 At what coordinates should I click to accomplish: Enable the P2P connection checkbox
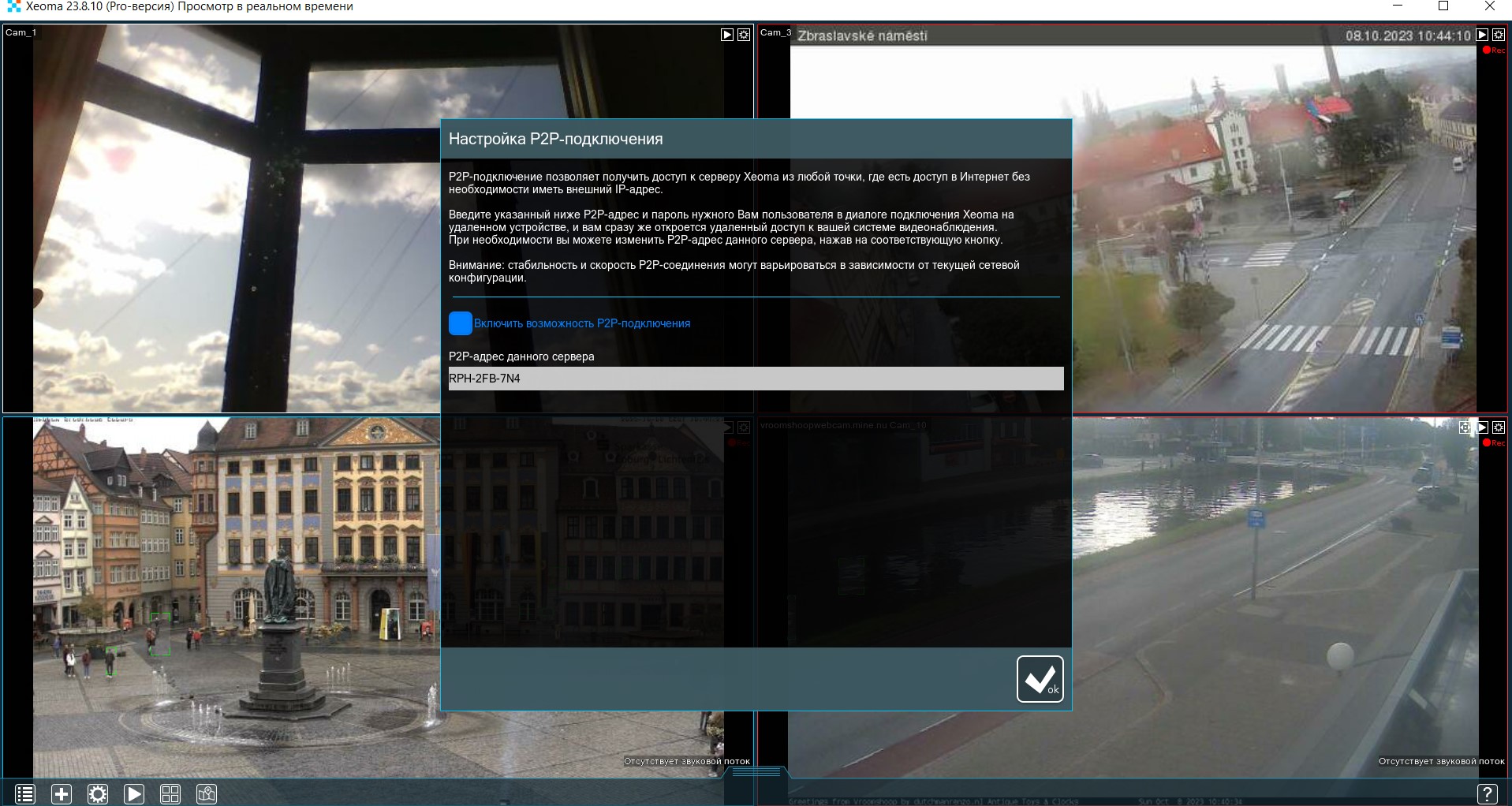coord(461,323)
